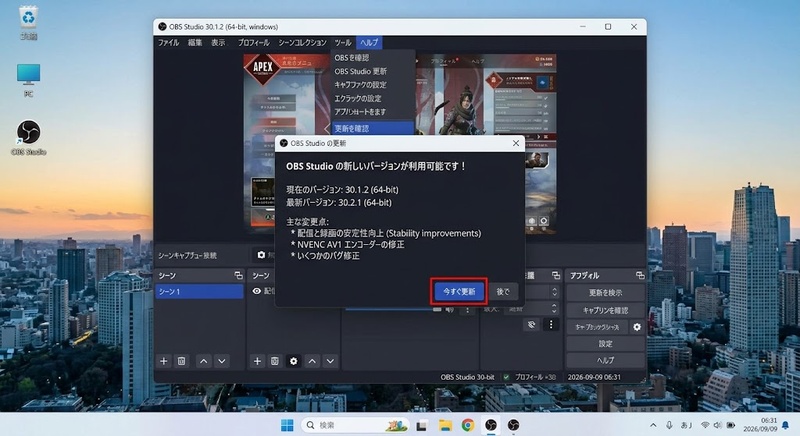Mute audio via mixer speaker icon
The height and width of the screenshot is (436, 800).
(449, 309)
